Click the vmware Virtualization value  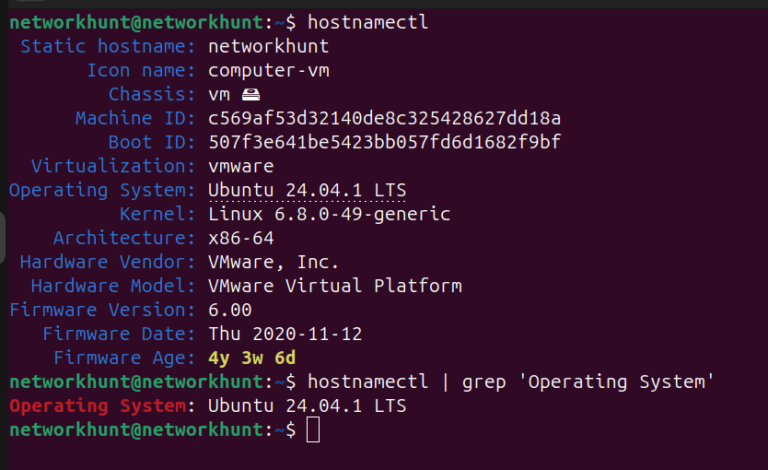241,166
